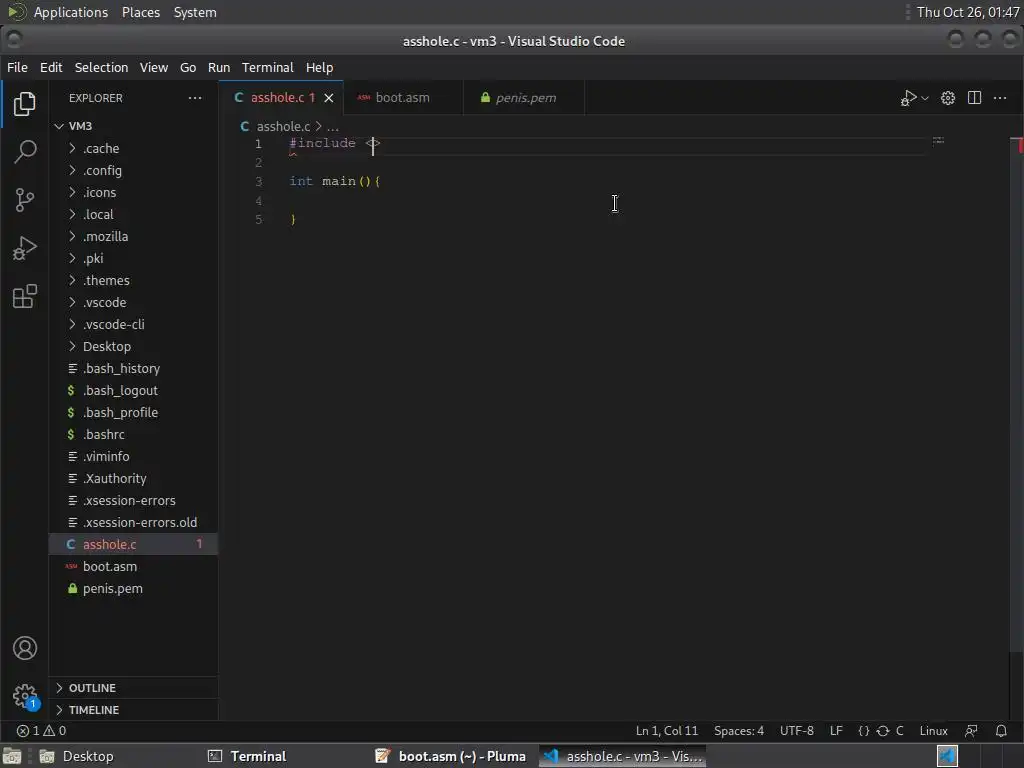Open .bash_profile file
The width and height of the screenshot is (1024, 768).
coord(133,413)
